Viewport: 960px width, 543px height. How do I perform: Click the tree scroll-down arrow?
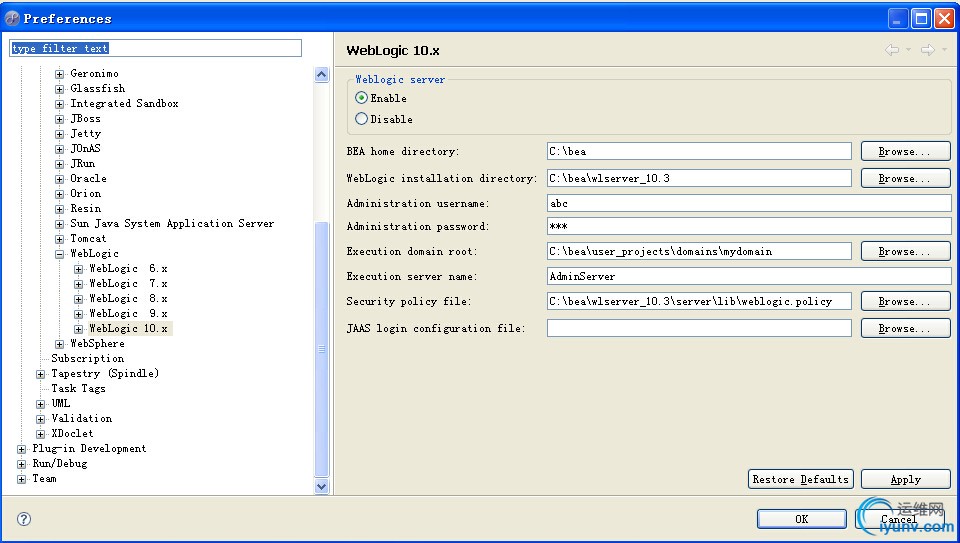(321, 486)
